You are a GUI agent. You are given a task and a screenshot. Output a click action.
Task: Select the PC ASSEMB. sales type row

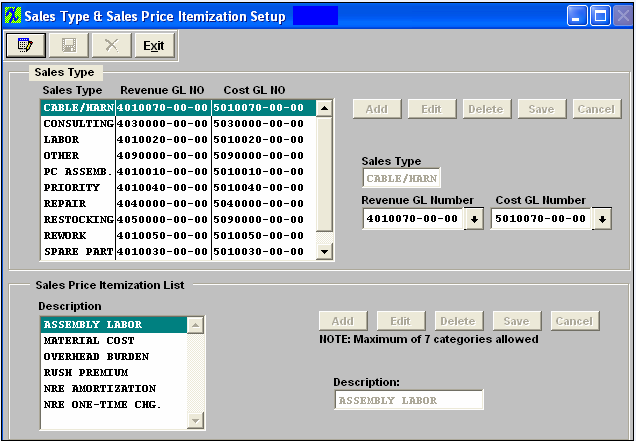click(178, 172)
